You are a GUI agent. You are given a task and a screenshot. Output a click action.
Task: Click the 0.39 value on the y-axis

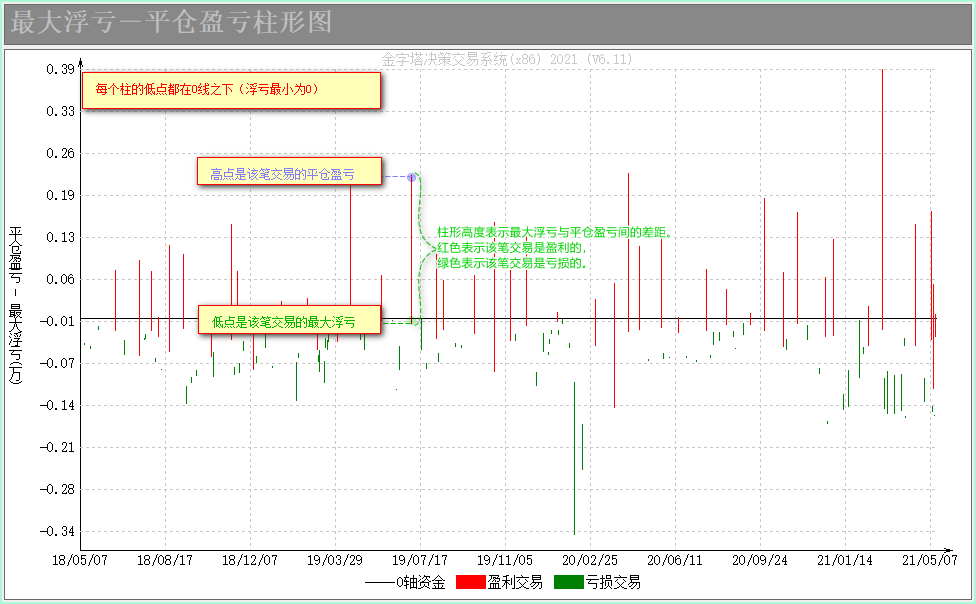[60, 69]
